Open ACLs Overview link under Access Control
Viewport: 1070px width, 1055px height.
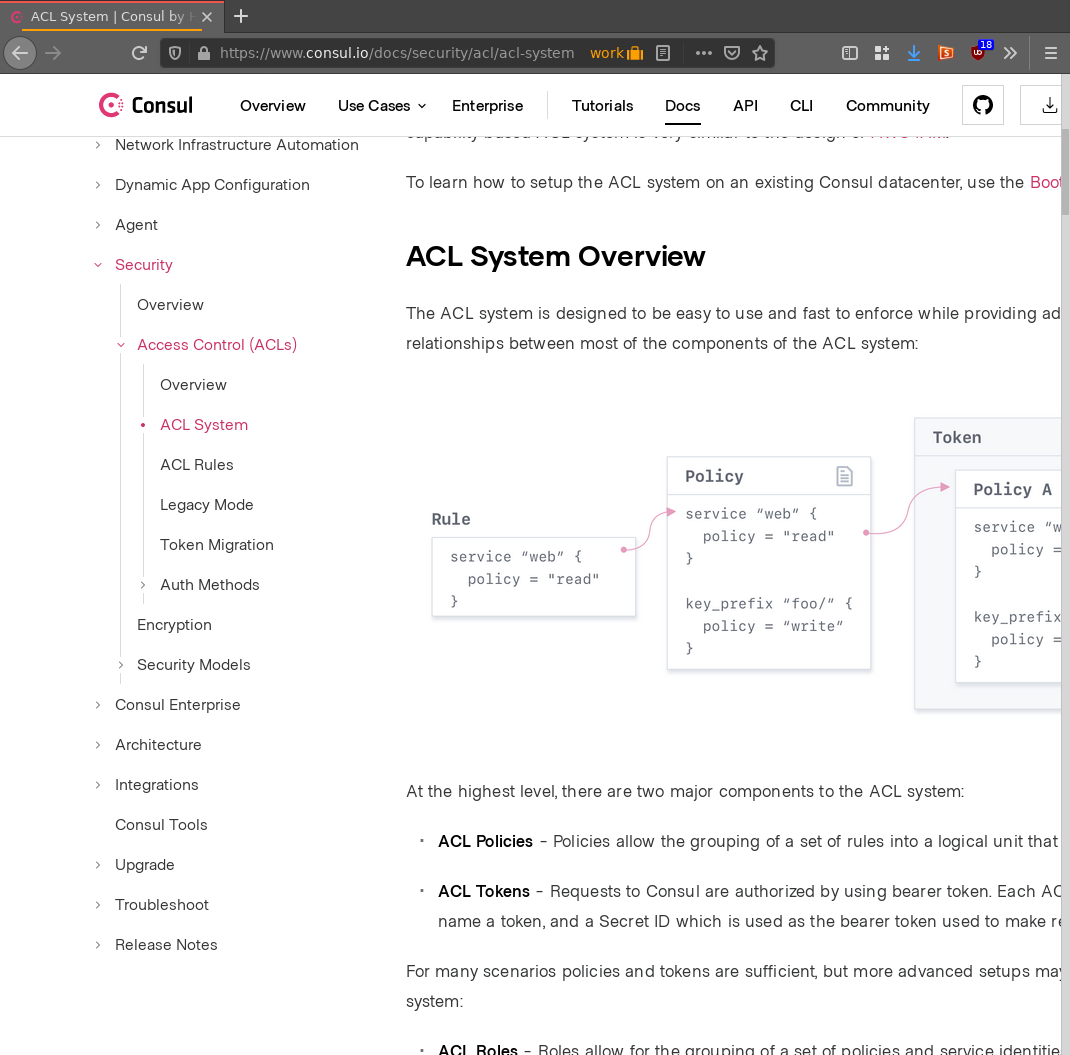(x=193, y=384)
